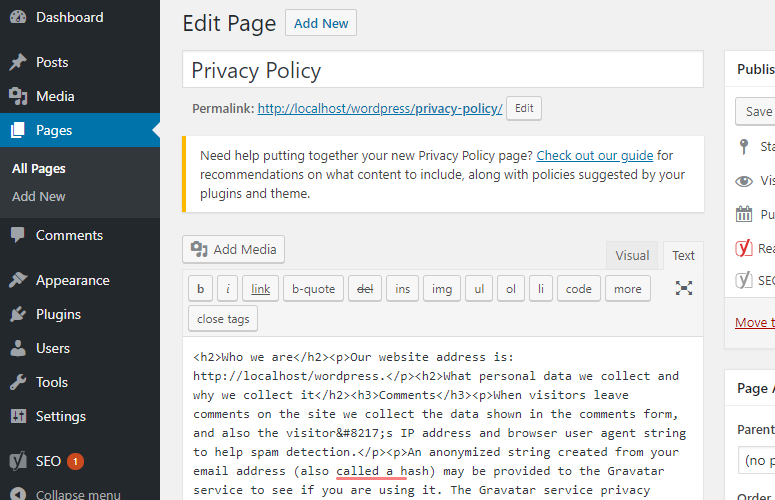This screenshot has height=500, width=775.
Task: Click inside the HTML text editor area
Action: 443,418
